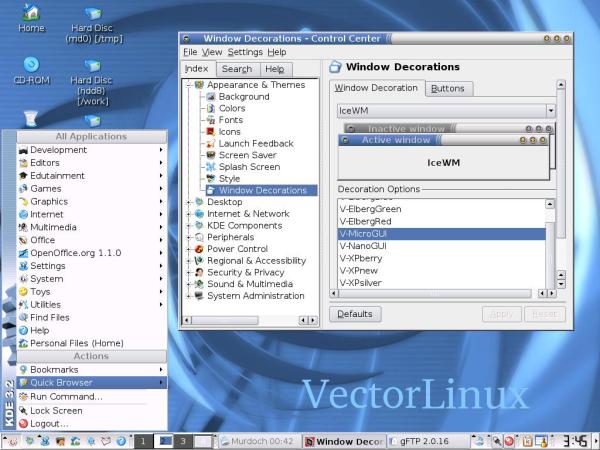Click Find Files in the K menu
The width and height of the screenshot is (600, 450).
pos(92,318)
